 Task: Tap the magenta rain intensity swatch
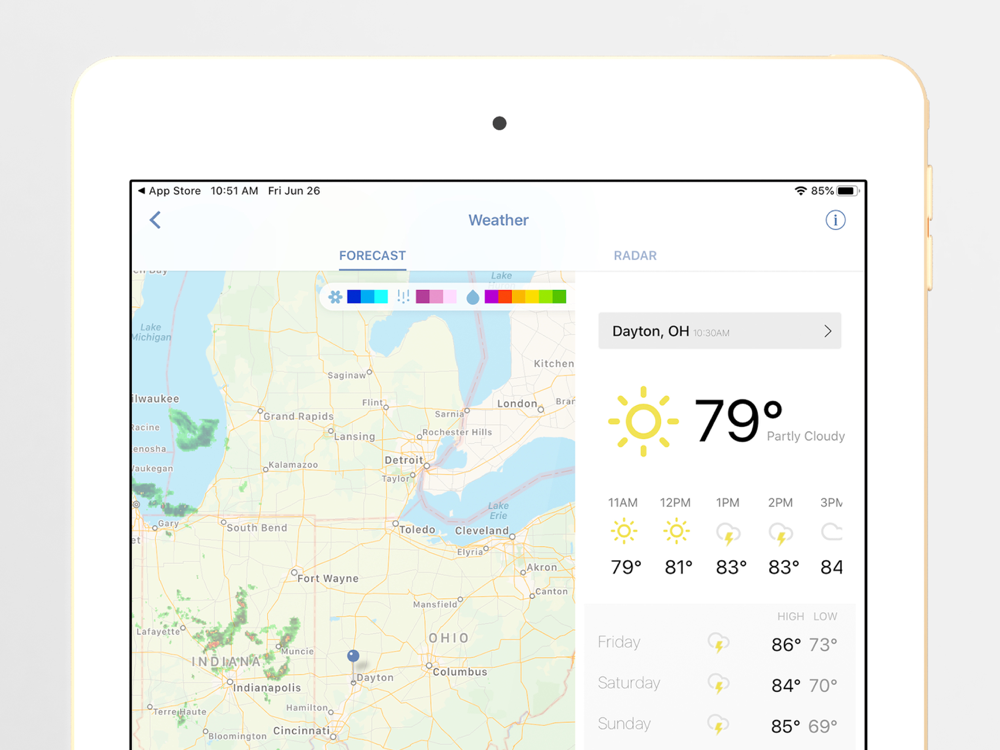tap(492, 297)
